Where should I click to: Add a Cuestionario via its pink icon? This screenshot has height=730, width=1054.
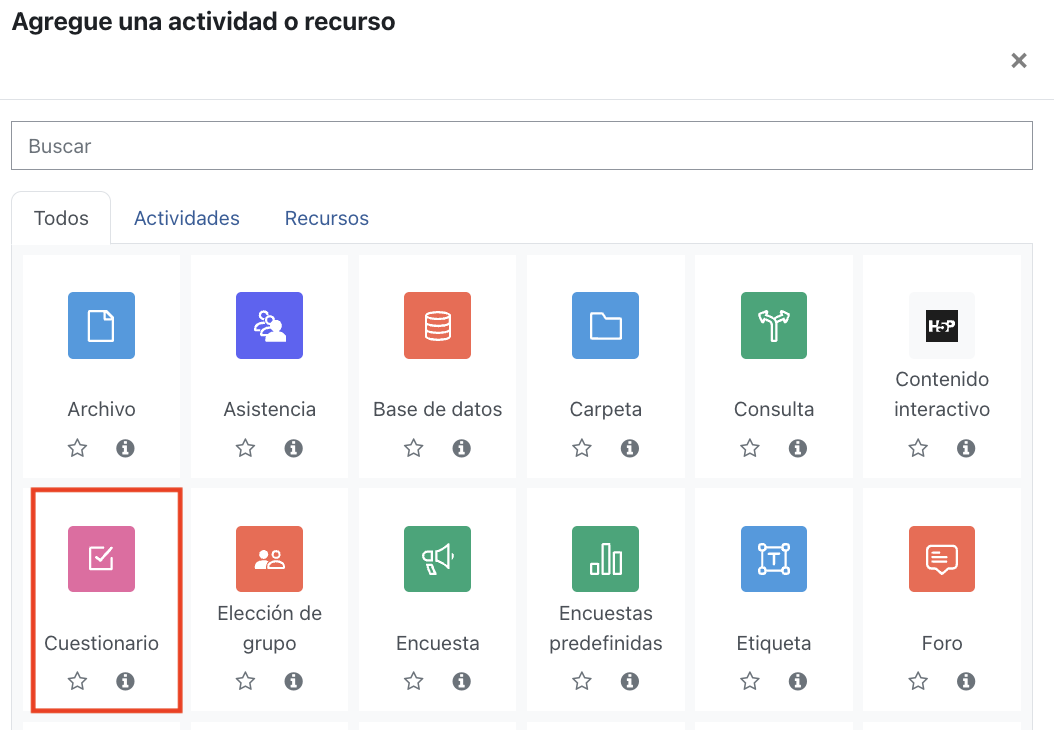[x=102, y=559]
